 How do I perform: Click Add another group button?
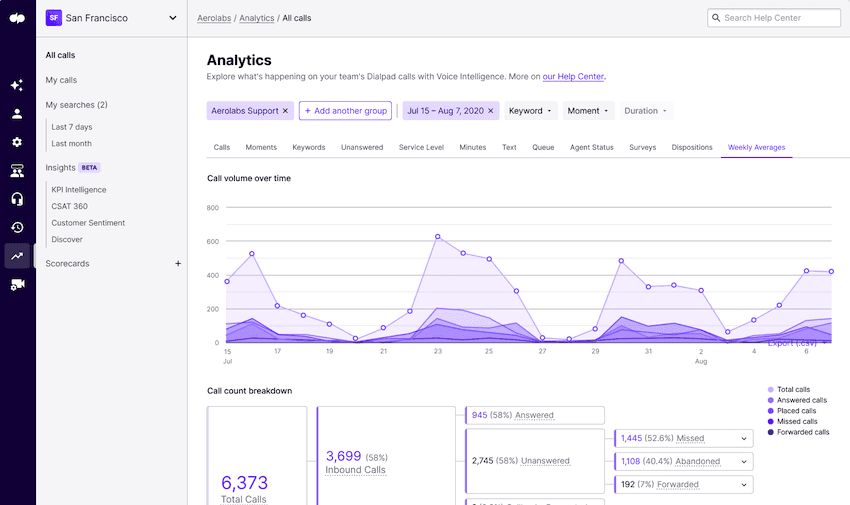pyautogui.click(x=345, y=111)
